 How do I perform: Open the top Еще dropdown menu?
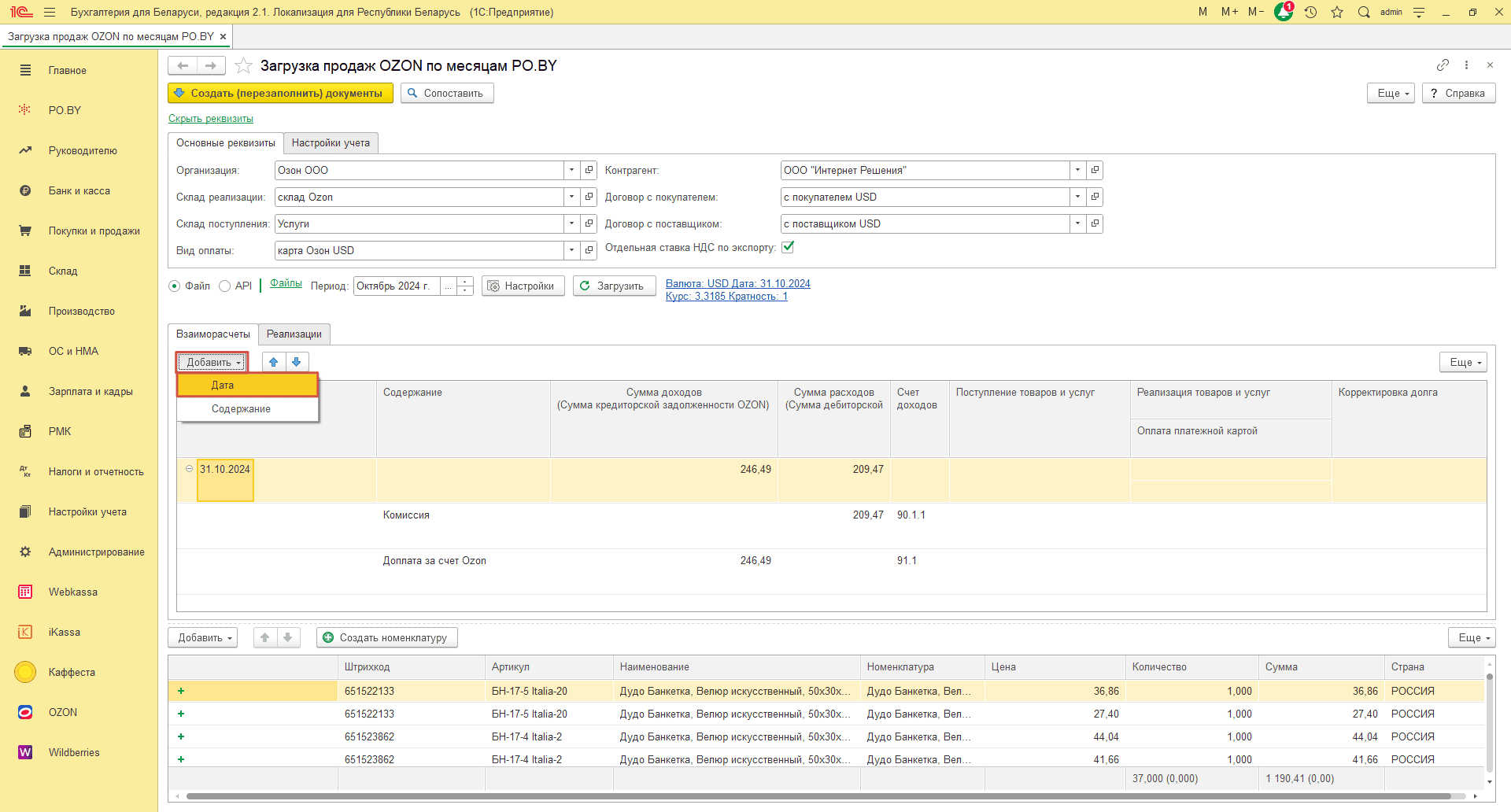[x=1391, y=93]
